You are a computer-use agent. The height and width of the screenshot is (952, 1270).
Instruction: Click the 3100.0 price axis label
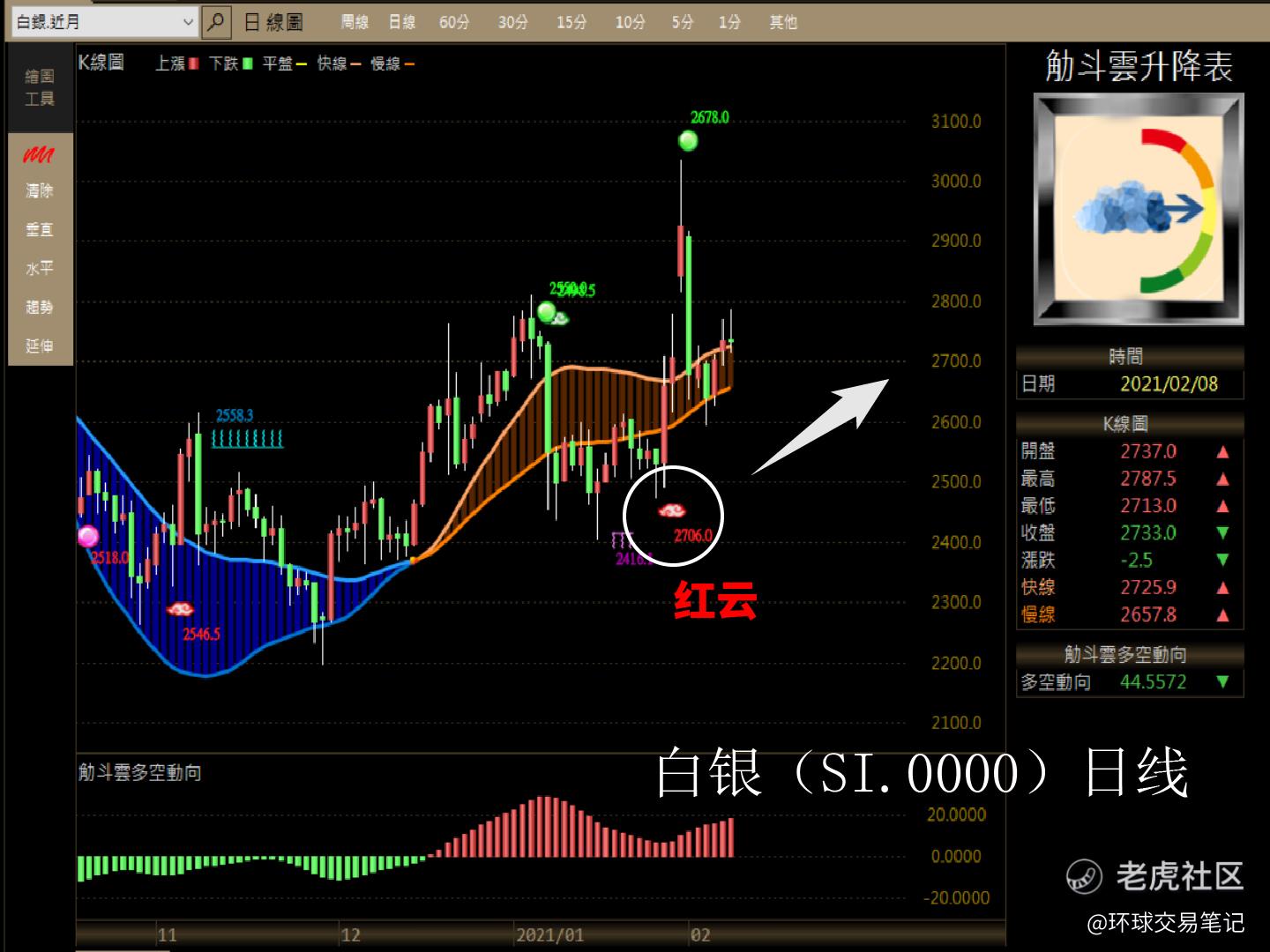956,122
